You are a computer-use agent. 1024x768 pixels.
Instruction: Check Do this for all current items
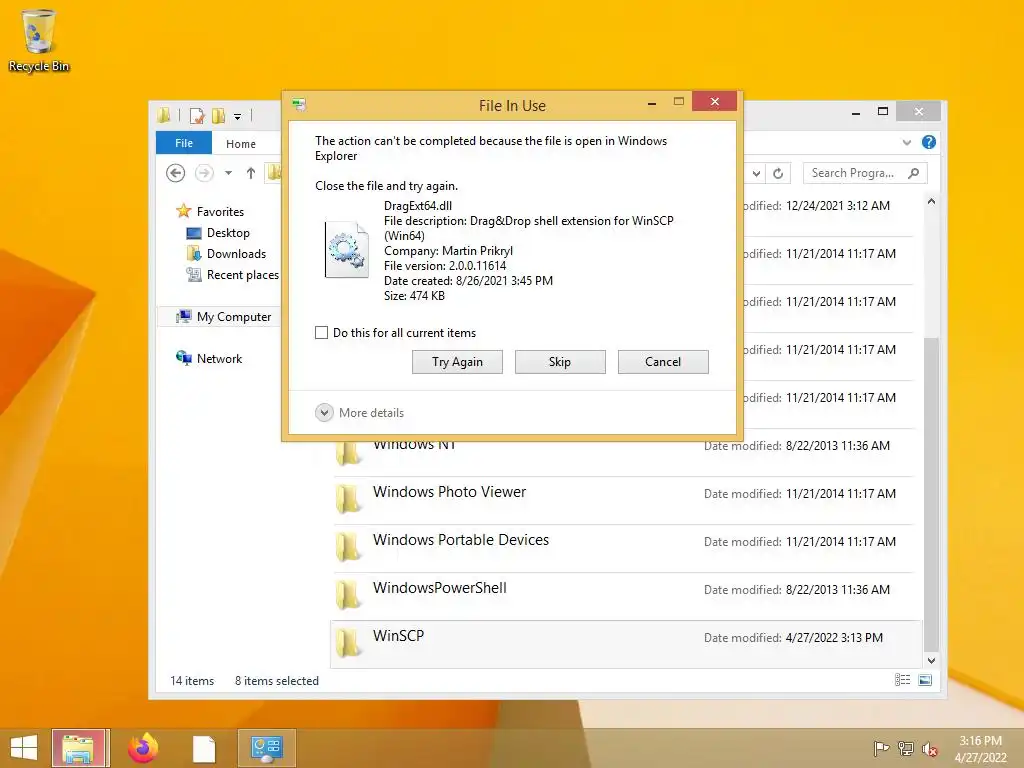click(321, 332)
